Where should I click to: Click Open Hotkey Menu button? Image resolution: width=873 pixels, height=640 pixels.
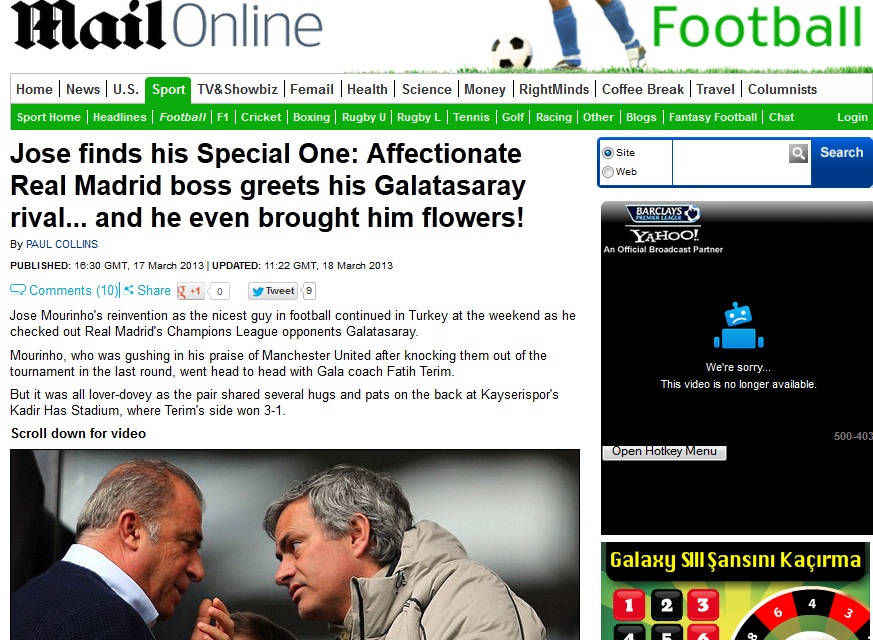(664, 451)
